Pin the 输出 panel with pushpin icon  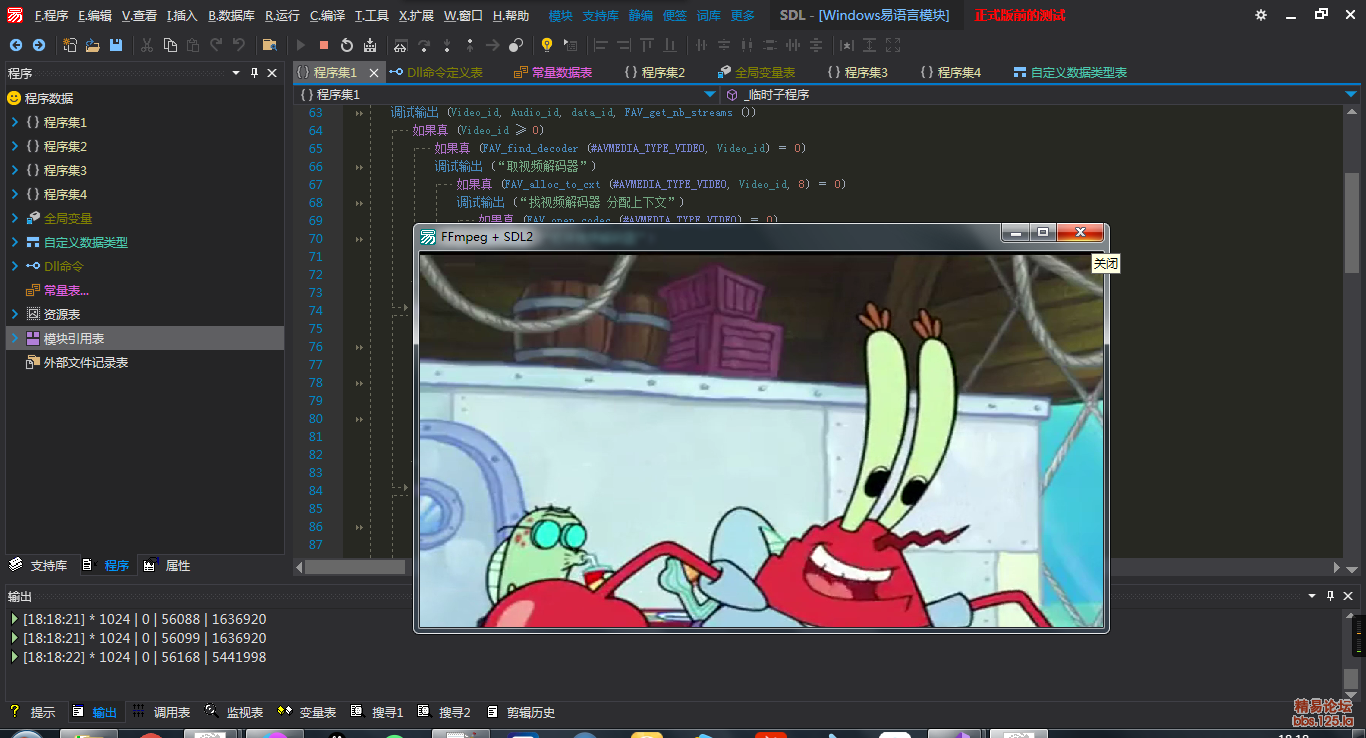click(x=1331, y=596)
